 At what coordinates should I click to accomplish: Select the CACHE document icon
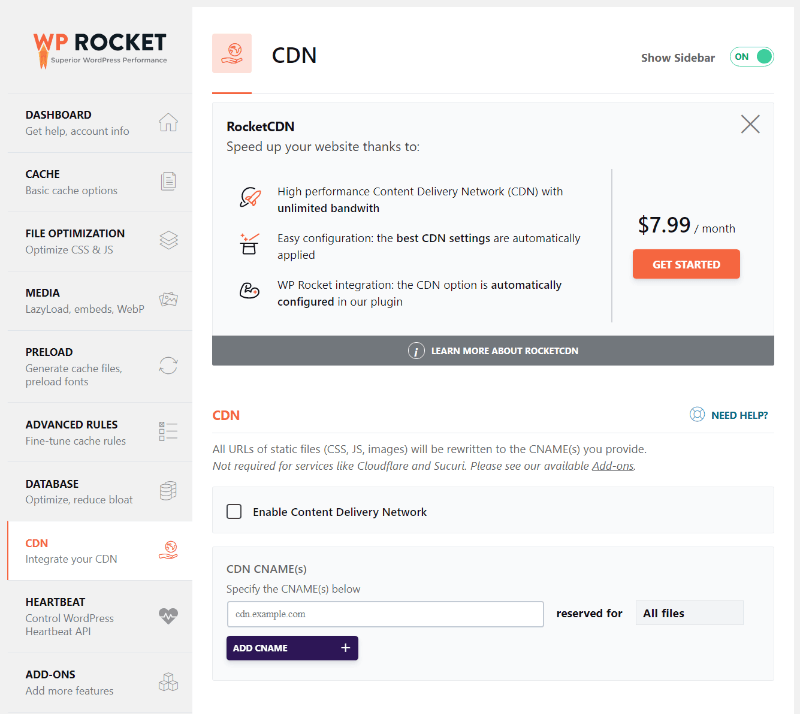click(170, 180)
